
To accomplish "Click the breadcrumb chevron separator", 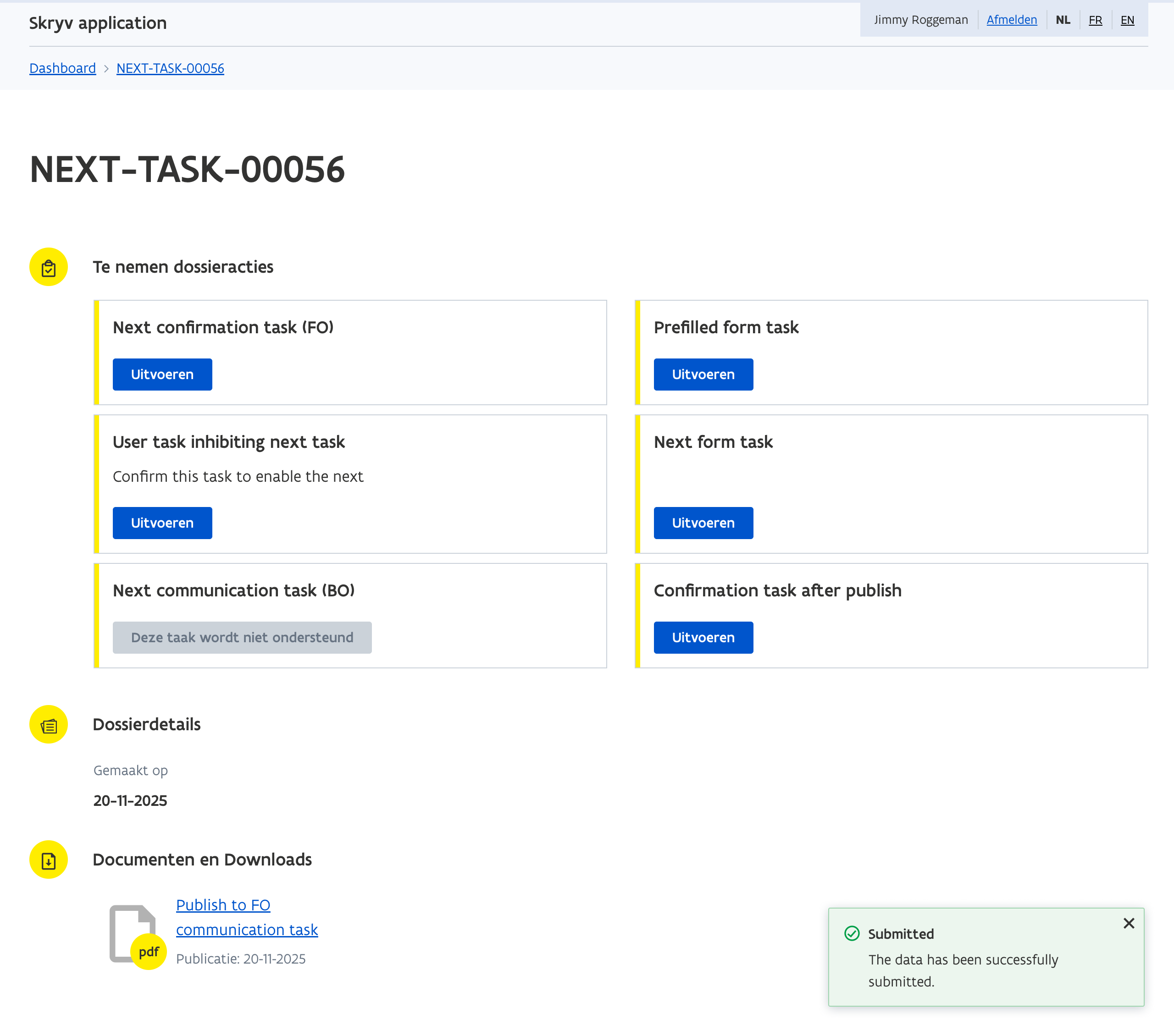I will pos(106,68).
